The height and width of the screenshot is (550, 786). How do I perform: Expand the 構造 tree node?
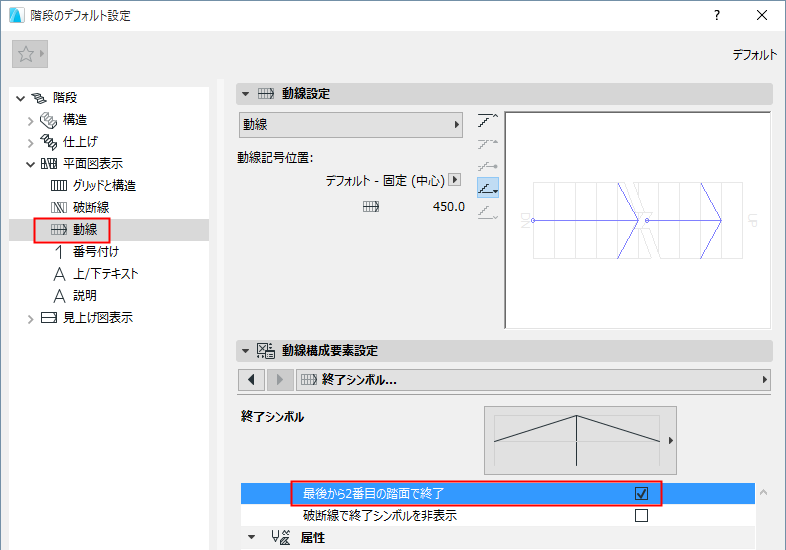(x=31, y=120)
